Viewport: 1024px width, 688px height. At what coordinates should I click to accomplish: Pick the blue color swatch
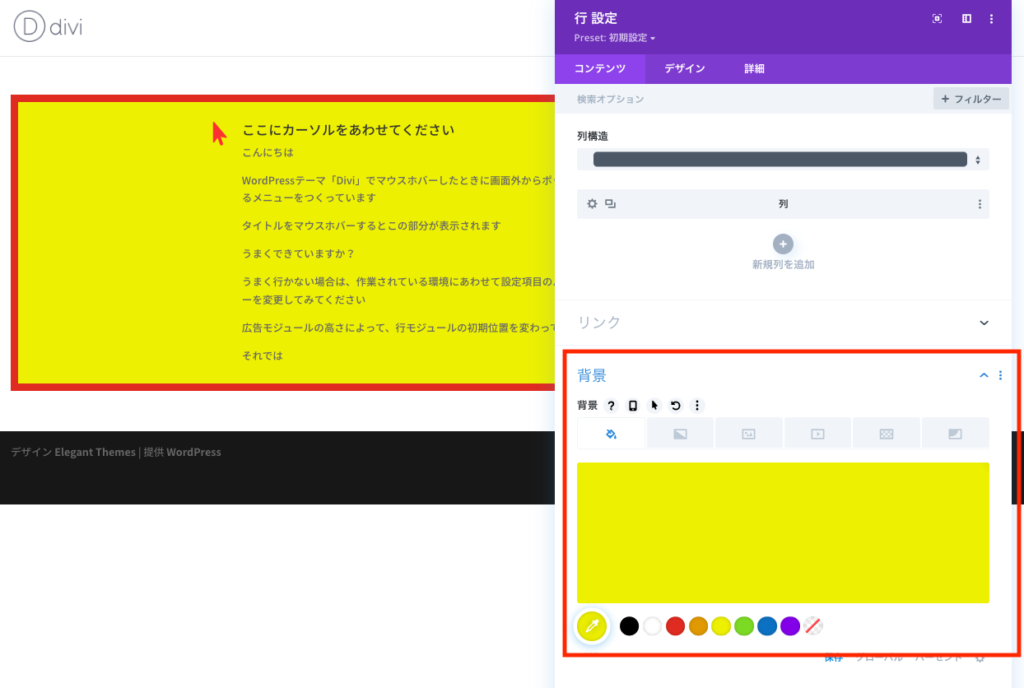(767, 626)
